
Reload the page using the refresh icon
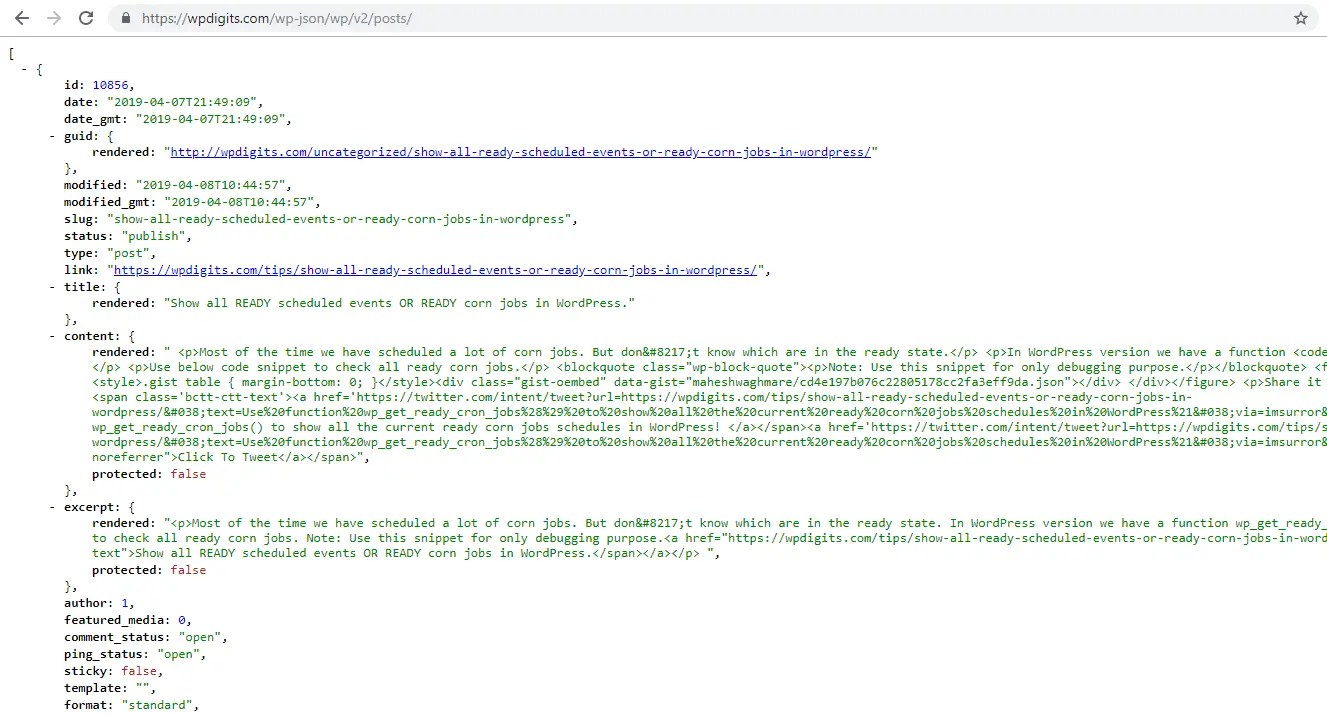[86, 17]
